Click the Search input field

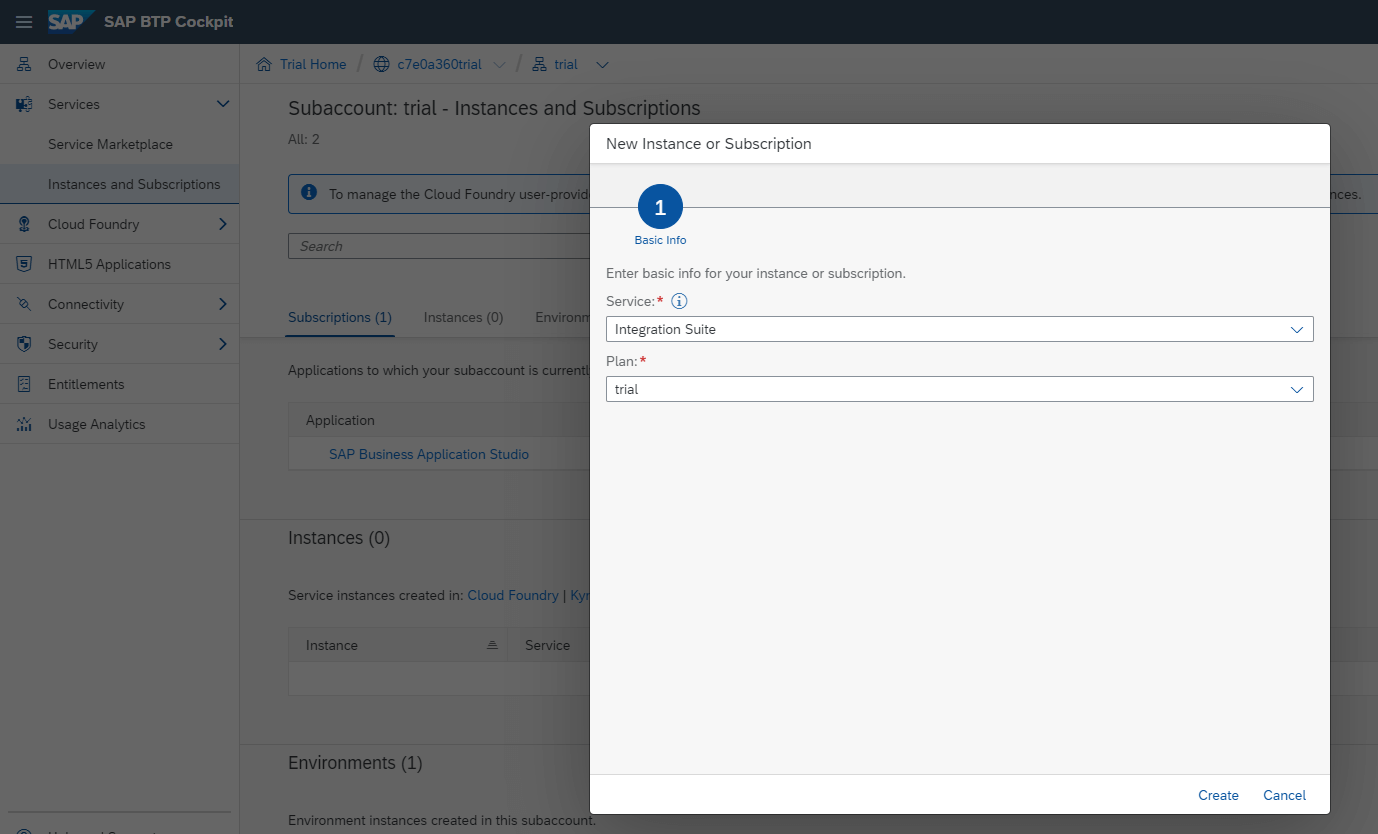[x=439, y=246]
